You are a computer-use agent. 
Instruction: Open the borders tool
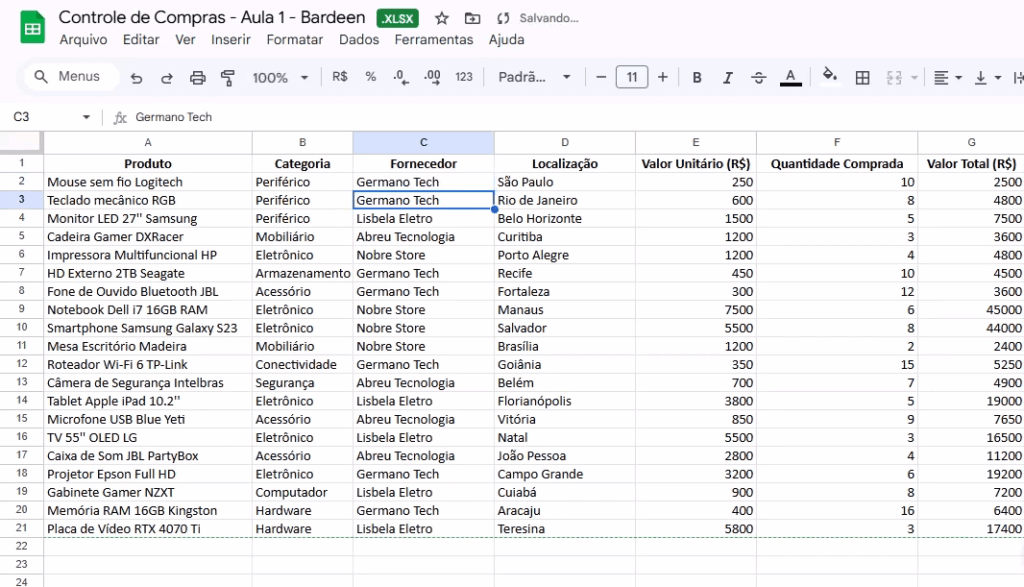pos(862,78)
